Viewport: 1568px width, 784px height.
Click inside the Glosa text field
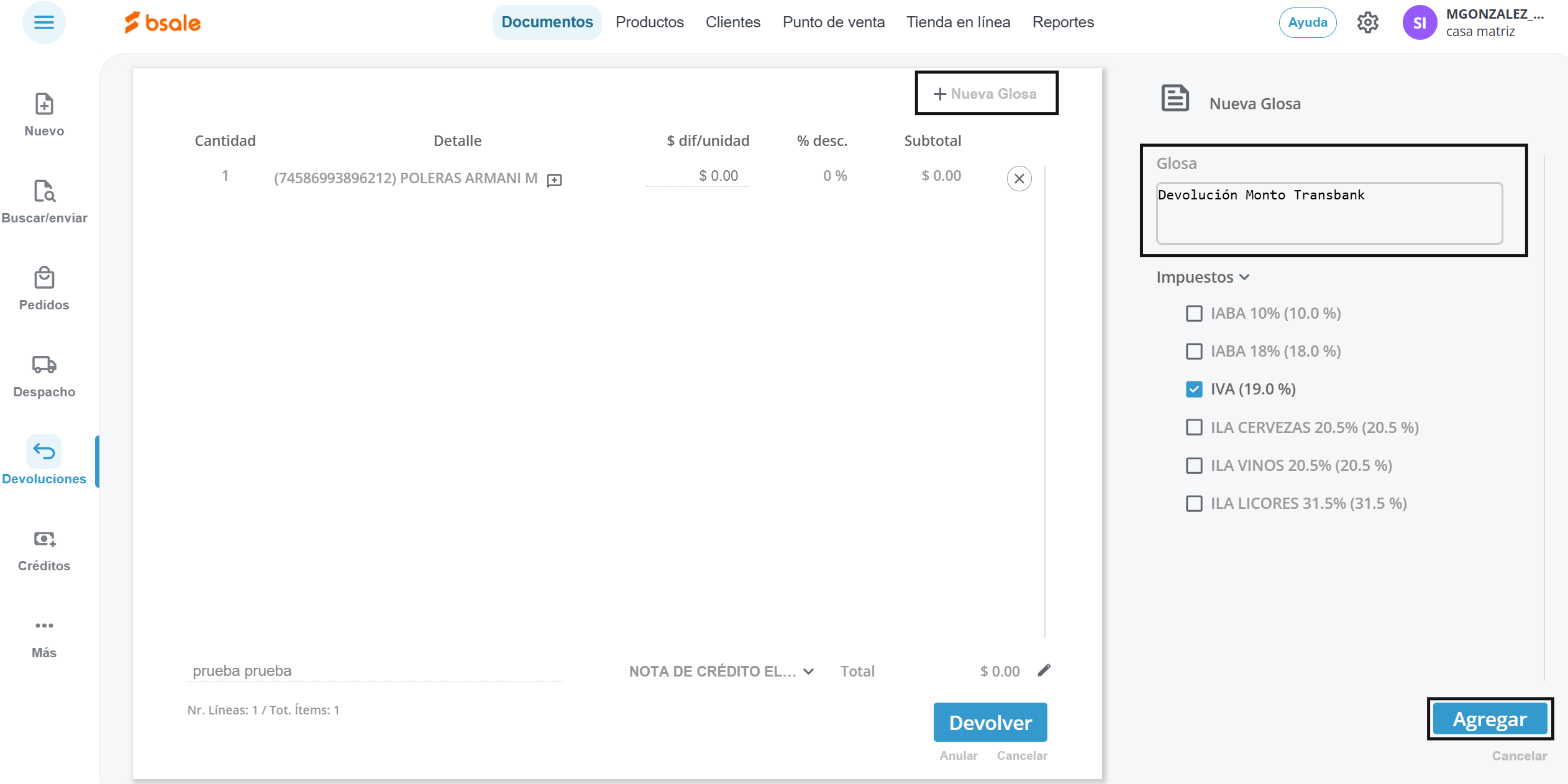click(1329, 213)
